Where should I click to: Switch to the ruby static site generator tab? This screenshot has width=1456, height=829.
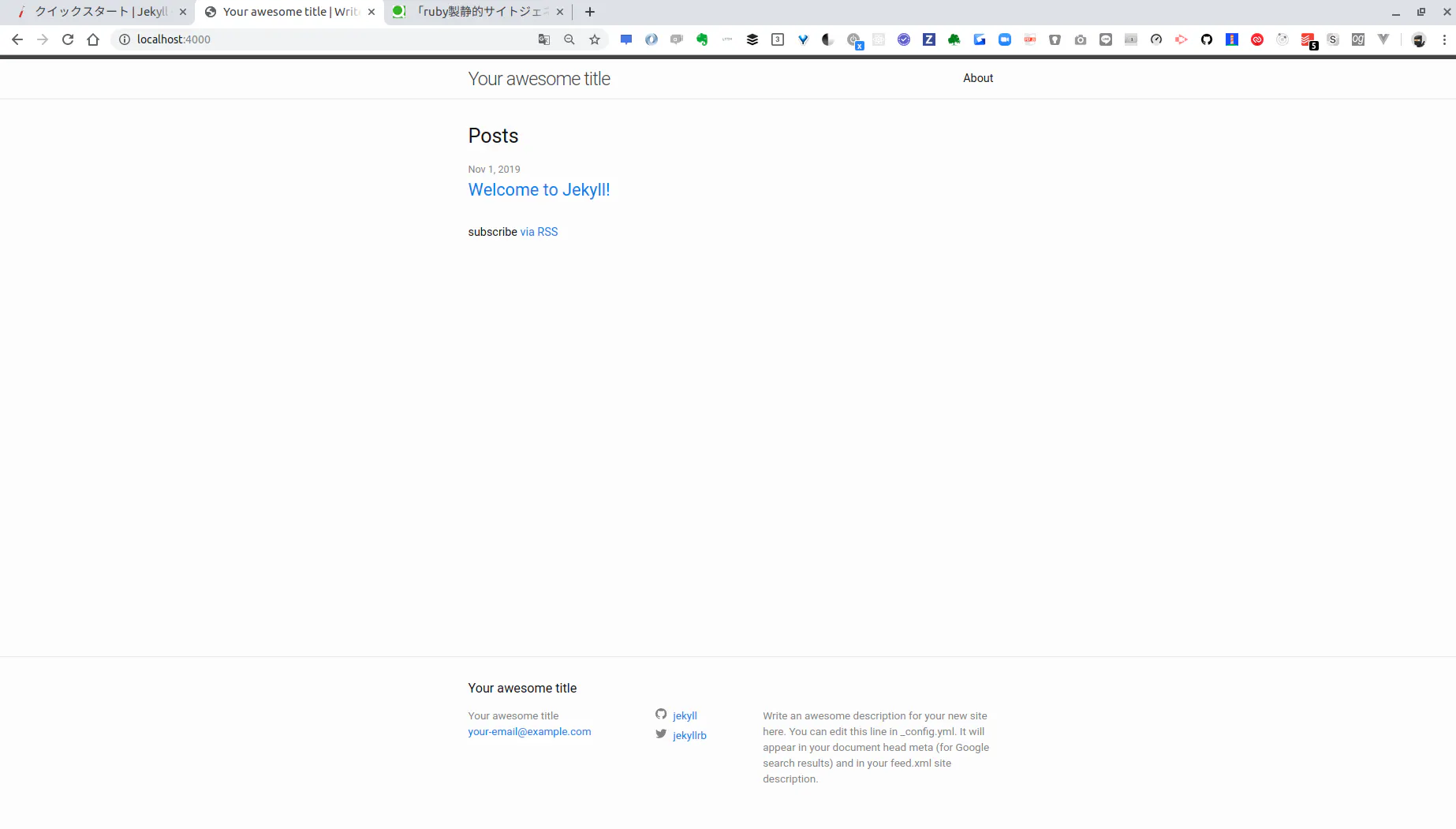pyautogui.click(x=473, y=12)
